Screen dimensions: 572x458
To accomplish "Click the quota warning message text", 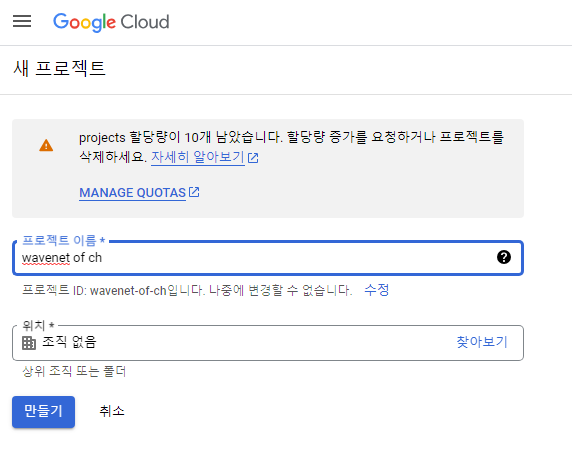I will click(291, 147).
